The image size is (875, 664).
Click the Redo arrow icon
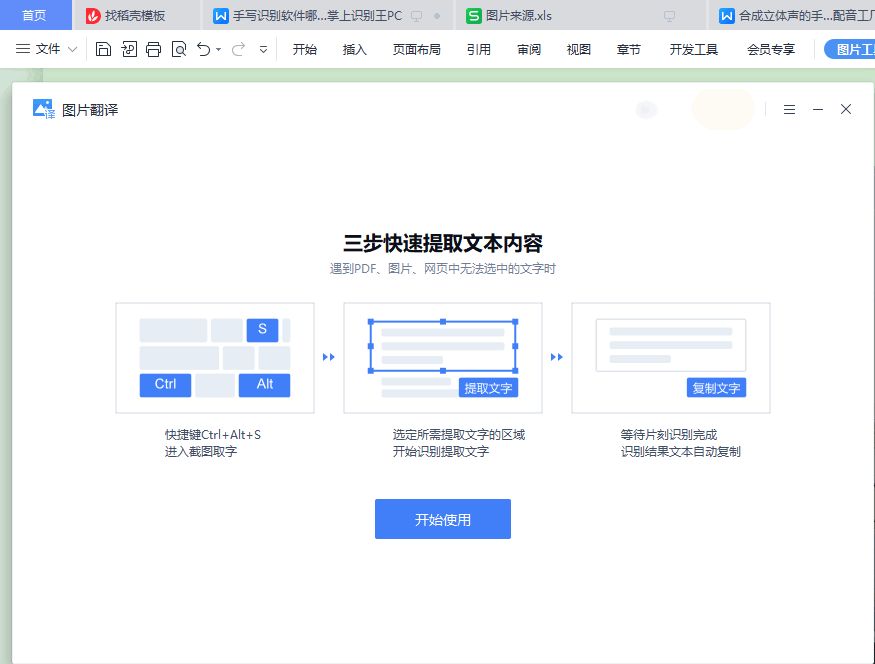(x=238, y=49)
